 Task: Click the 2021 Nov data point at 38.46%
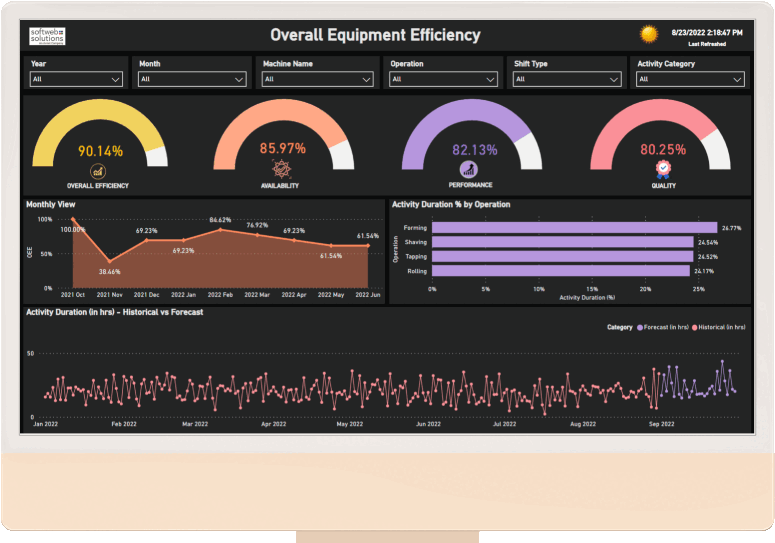pyautogui.click(x=110, y=261)
